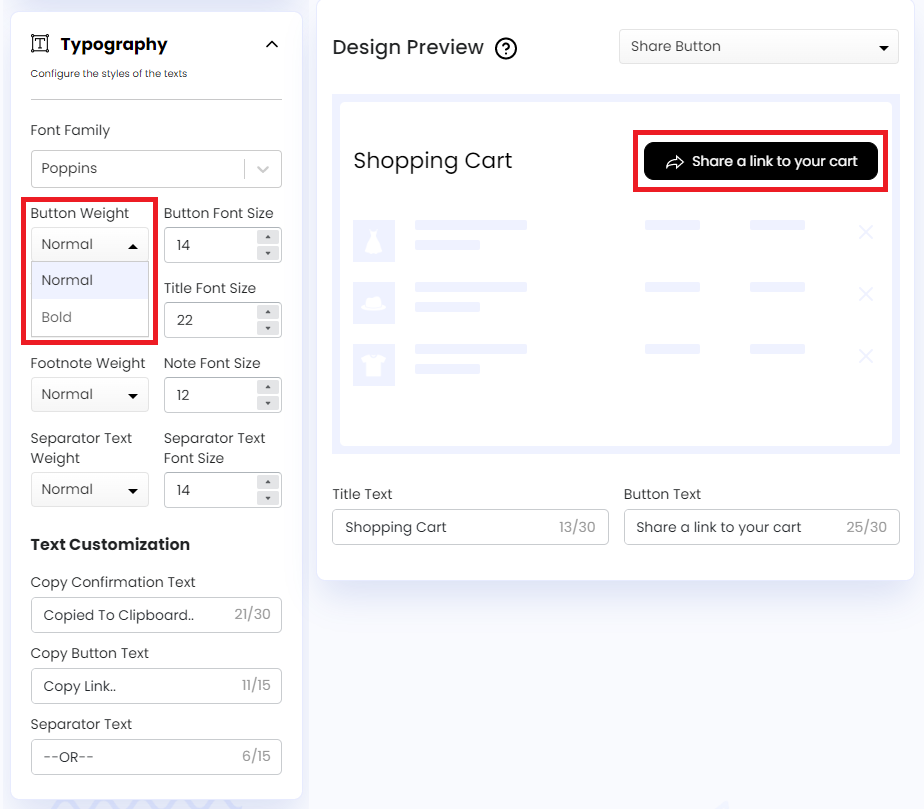This screenshot has width=924, height=809.
Task: Click the Design Preview help question-mark icon
Action: (506, 48)
